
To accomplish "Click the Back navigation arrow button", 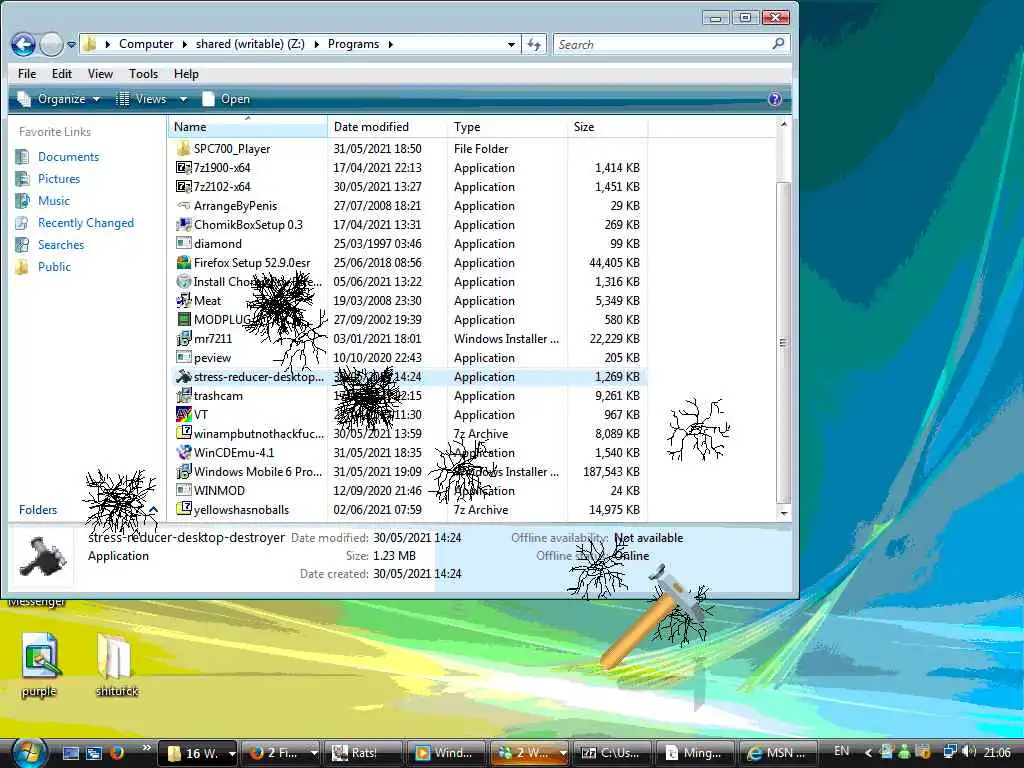I will pos(24,44).
